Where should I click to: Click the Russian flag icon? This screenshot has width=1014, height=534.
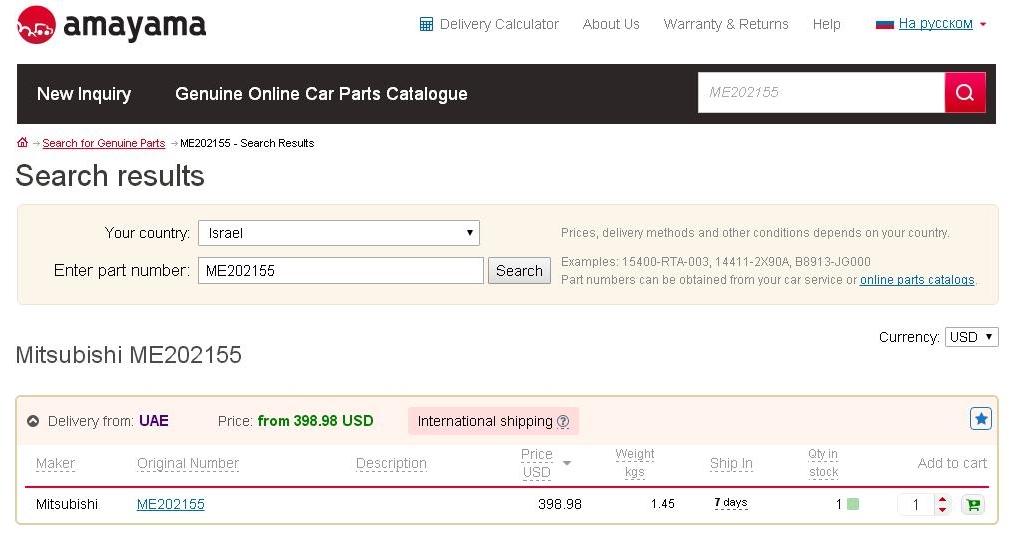884,24
